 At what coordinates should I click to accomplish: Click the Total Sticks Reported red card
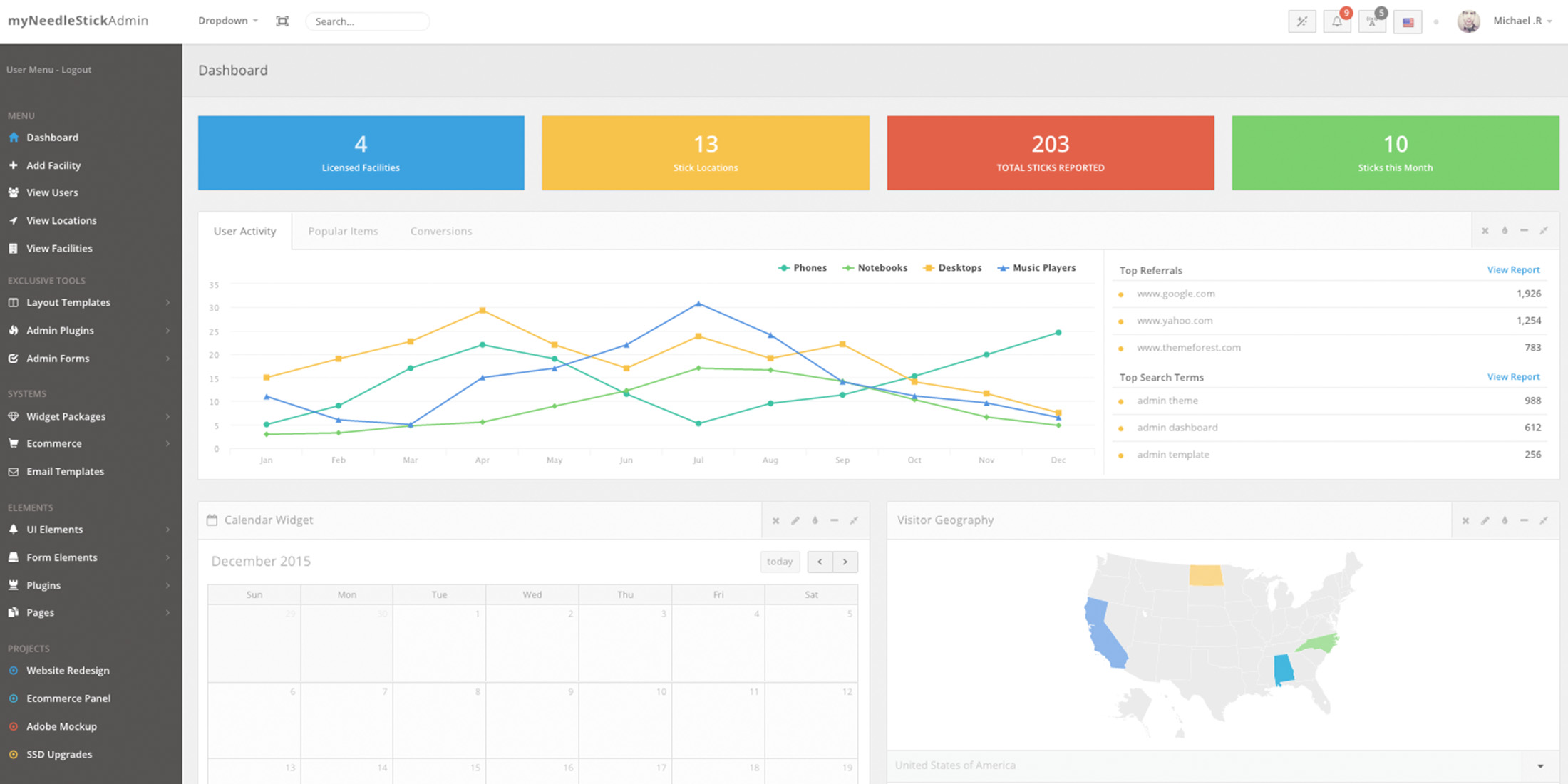pos(1051,153)
